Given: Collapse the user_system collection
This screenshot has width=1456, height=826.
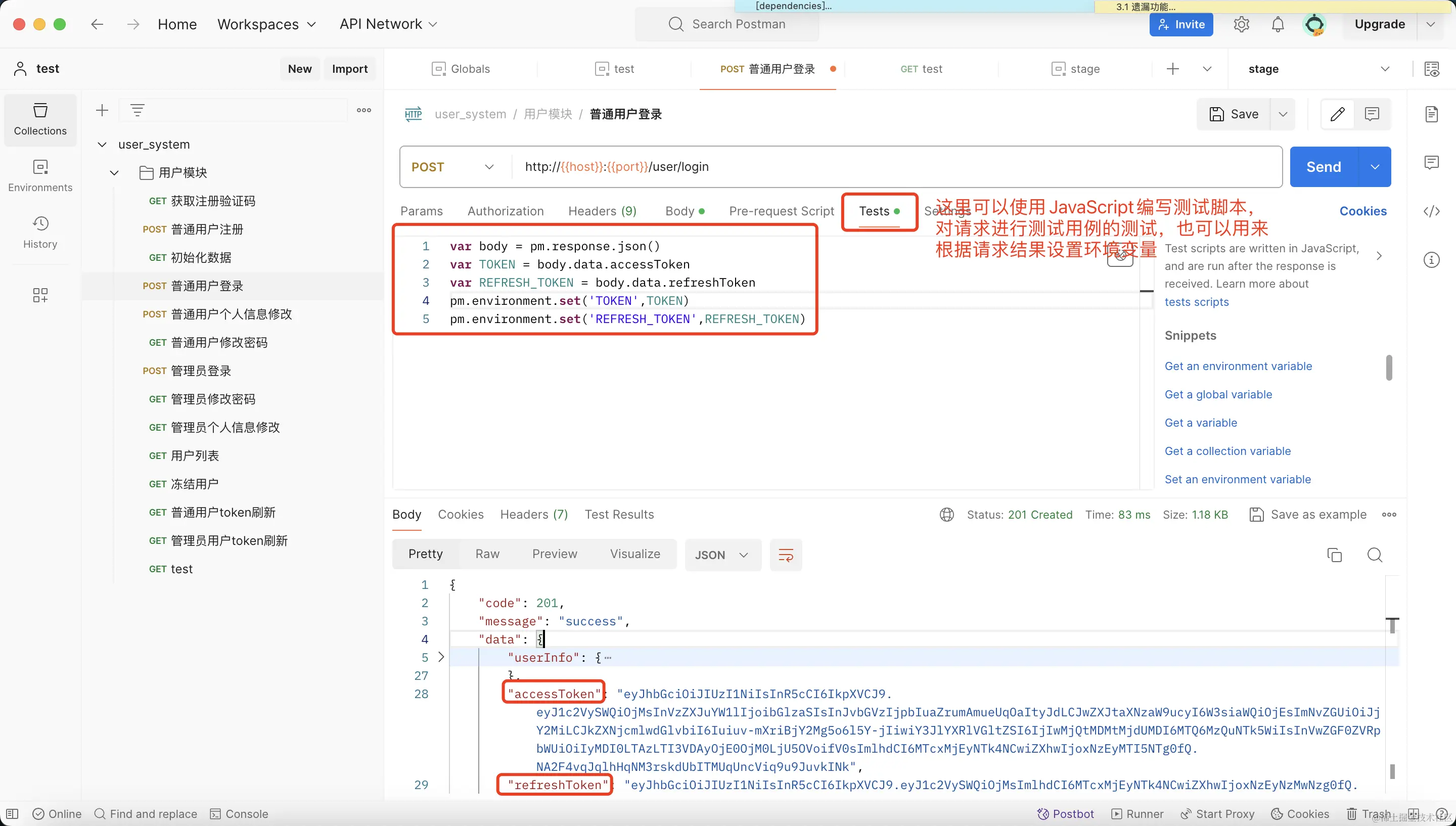Looking at the screenshot, I should 102,145.
